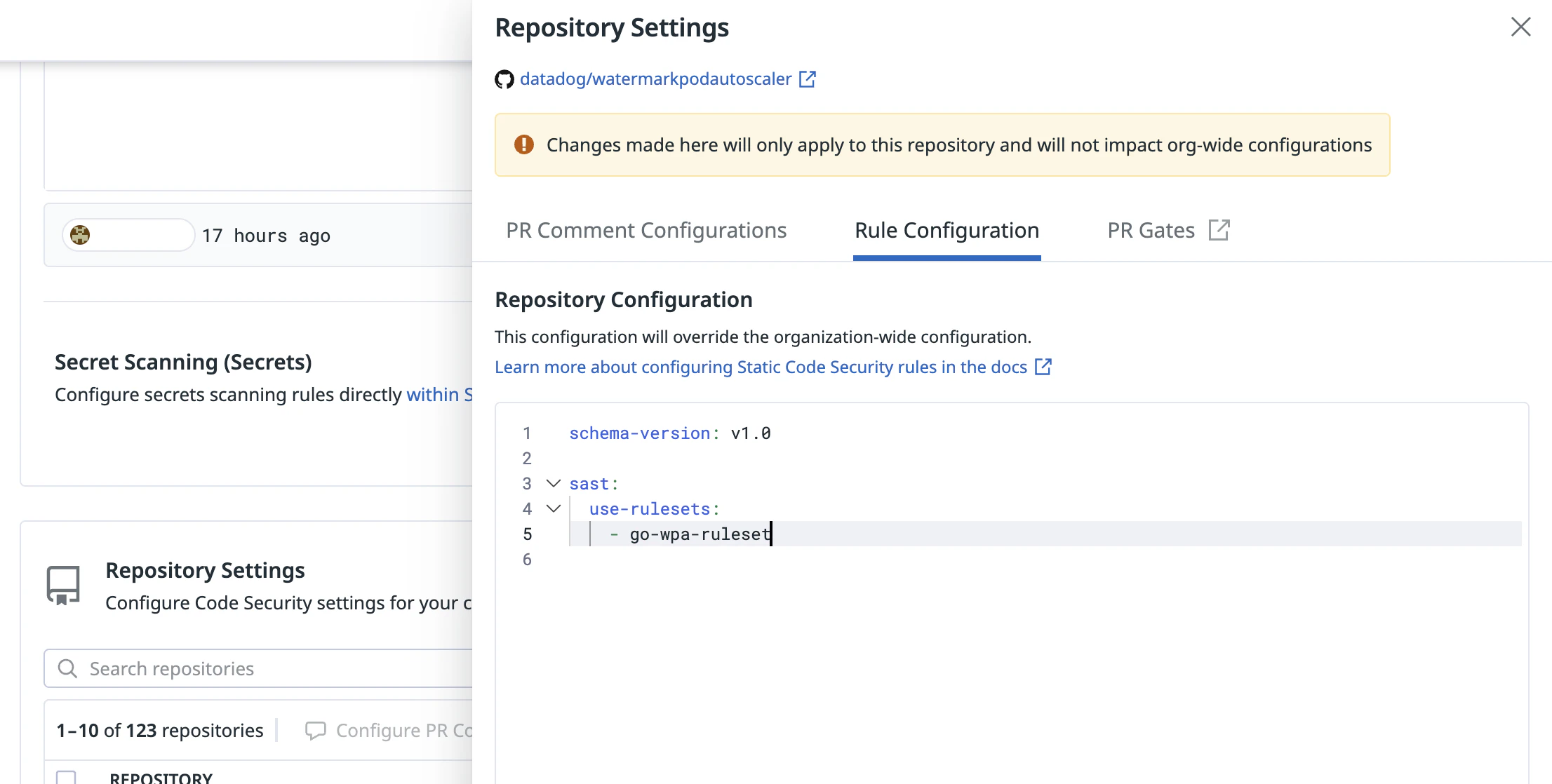Click external link icon next to PR Gates

click(1219, 230)
